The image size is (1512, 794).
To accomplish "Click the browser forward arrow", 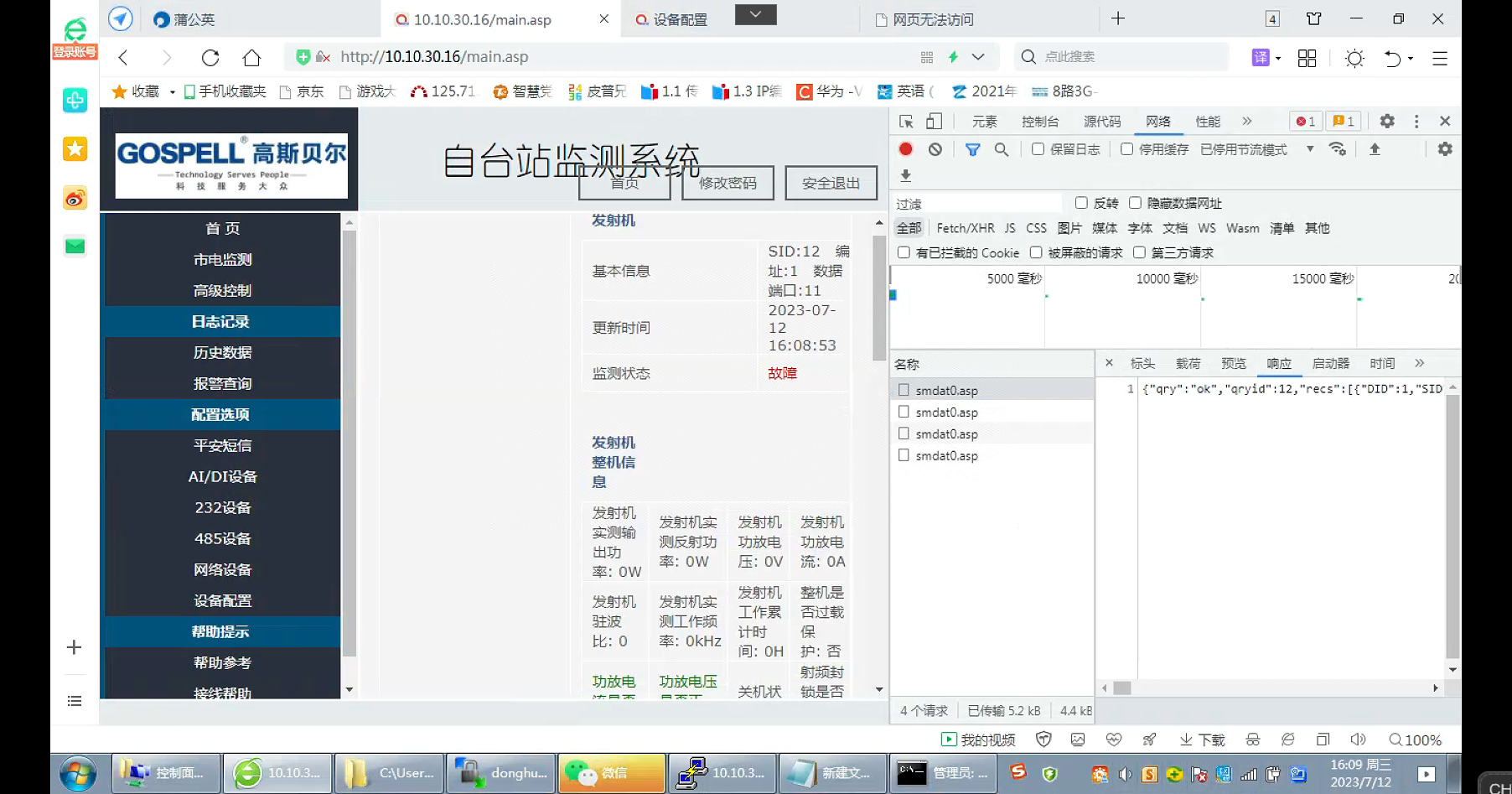I will click(166, 57).
